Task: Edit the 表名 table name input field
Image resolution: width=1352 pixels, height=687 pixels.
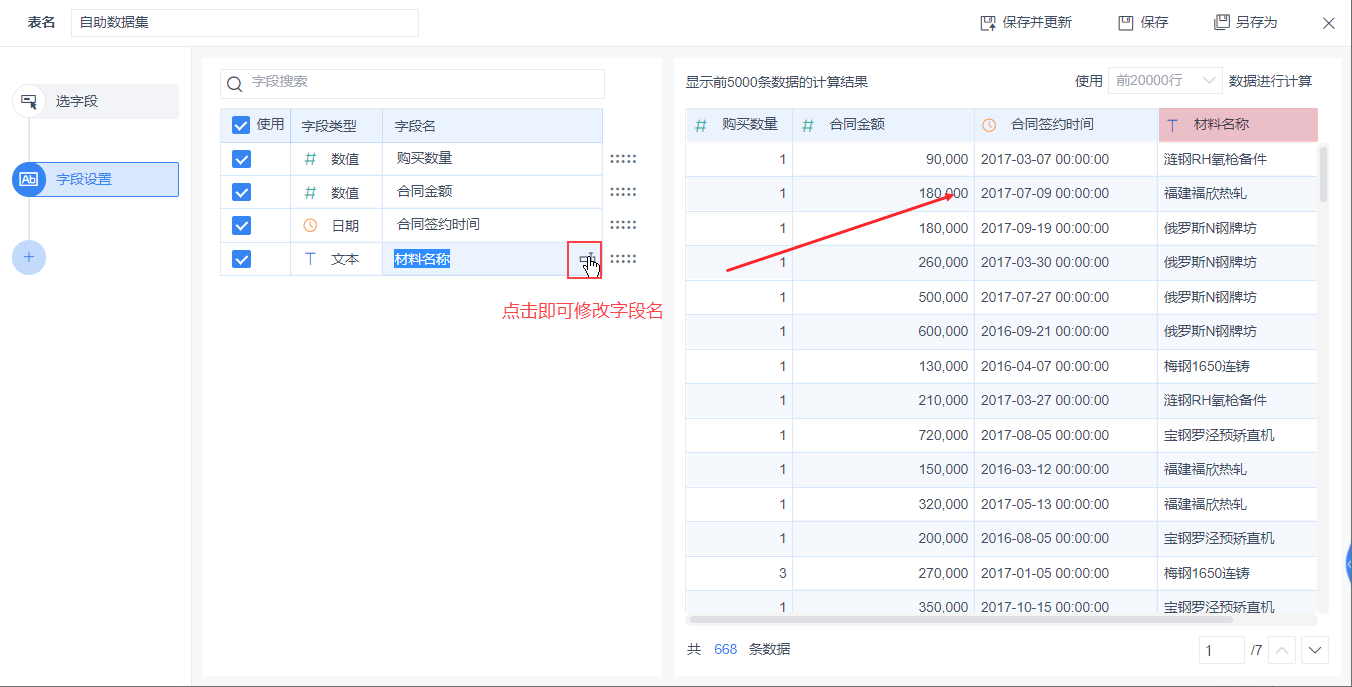Action: [245, 22]
